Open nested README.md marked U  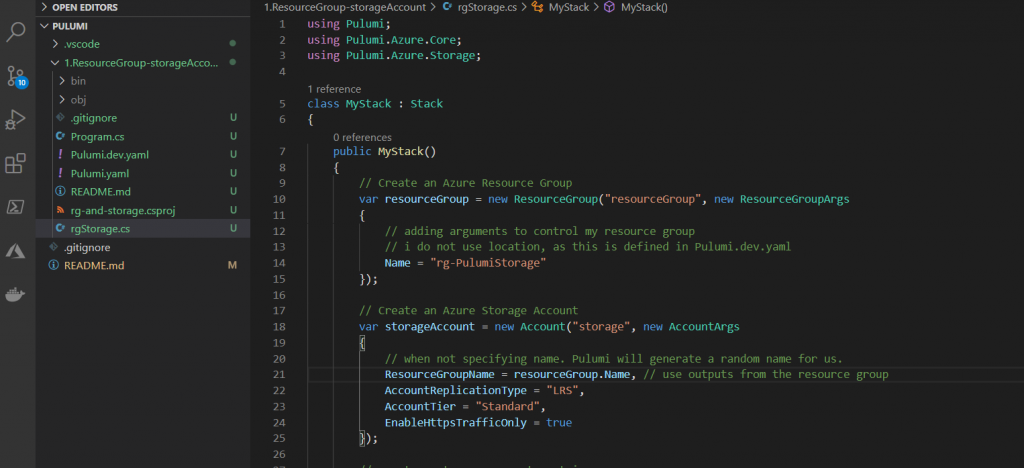pos(143,192)
